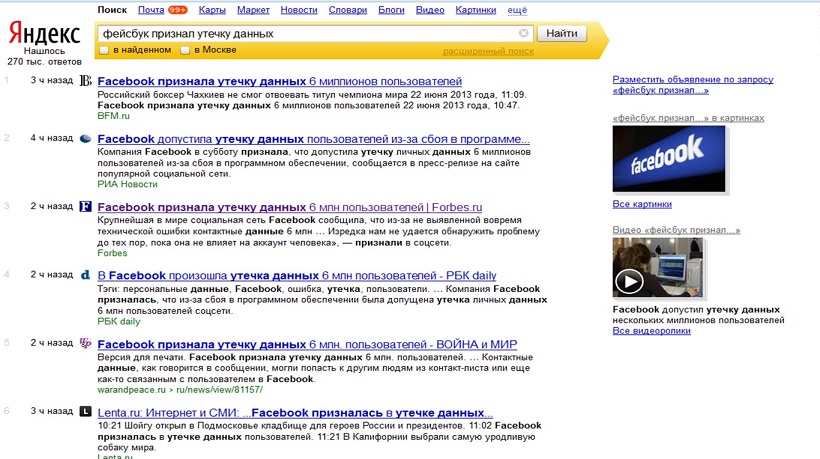Open the Картинки service
Screen dimensions: 820x459
tap(476, 10)
